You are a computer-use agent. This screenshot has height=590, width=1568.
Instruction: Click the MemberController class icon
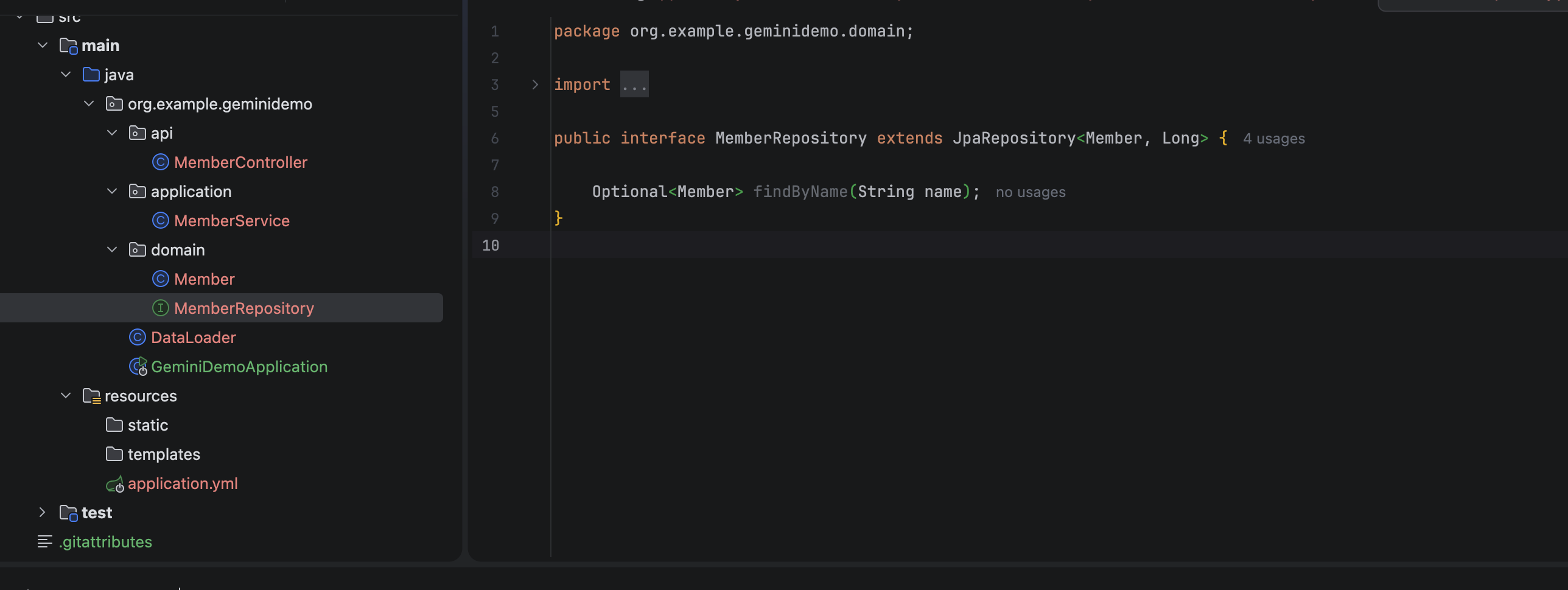(160, 162)
